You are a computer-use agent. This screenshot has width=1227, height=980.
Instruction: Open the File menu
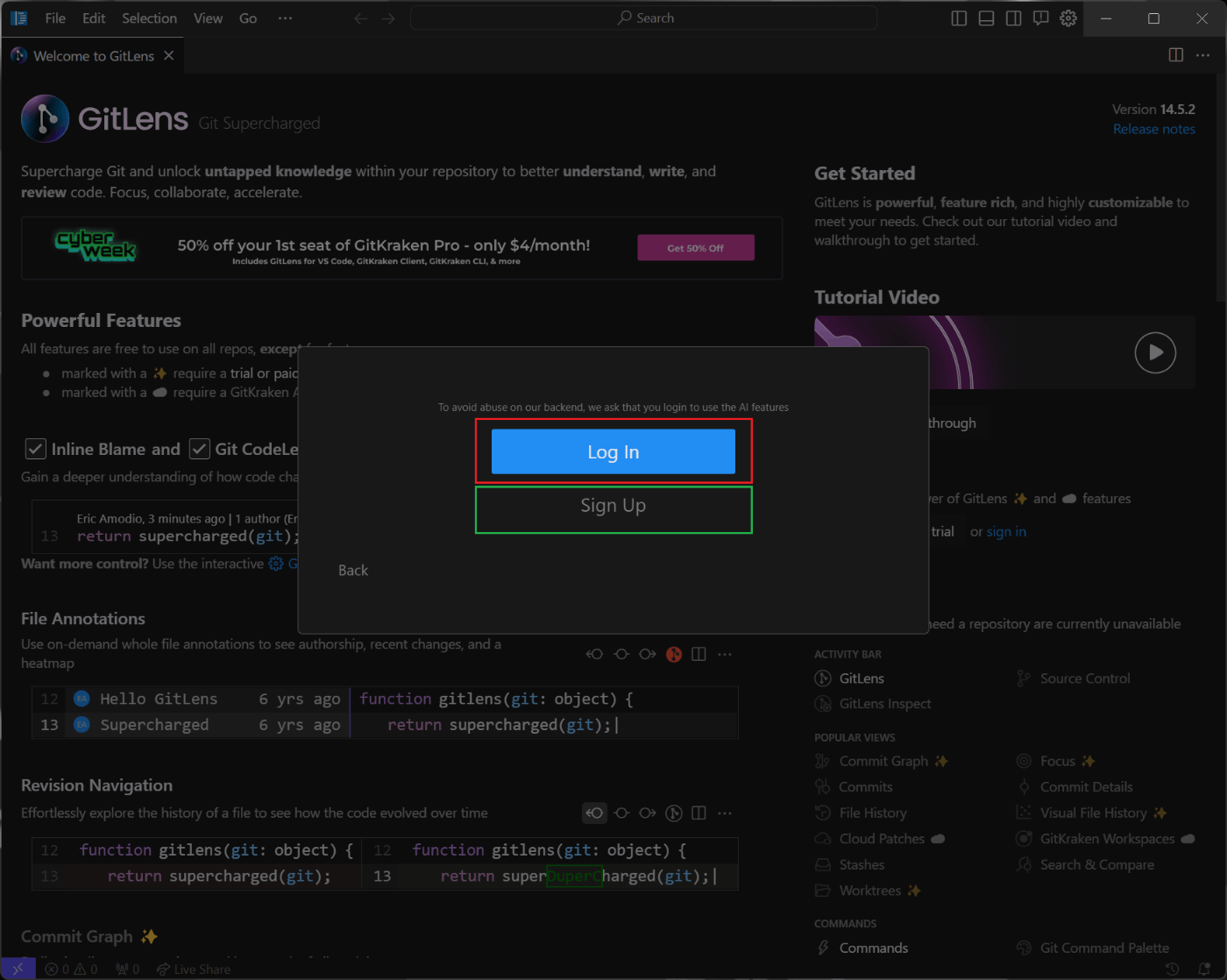(x=55, y=18)
